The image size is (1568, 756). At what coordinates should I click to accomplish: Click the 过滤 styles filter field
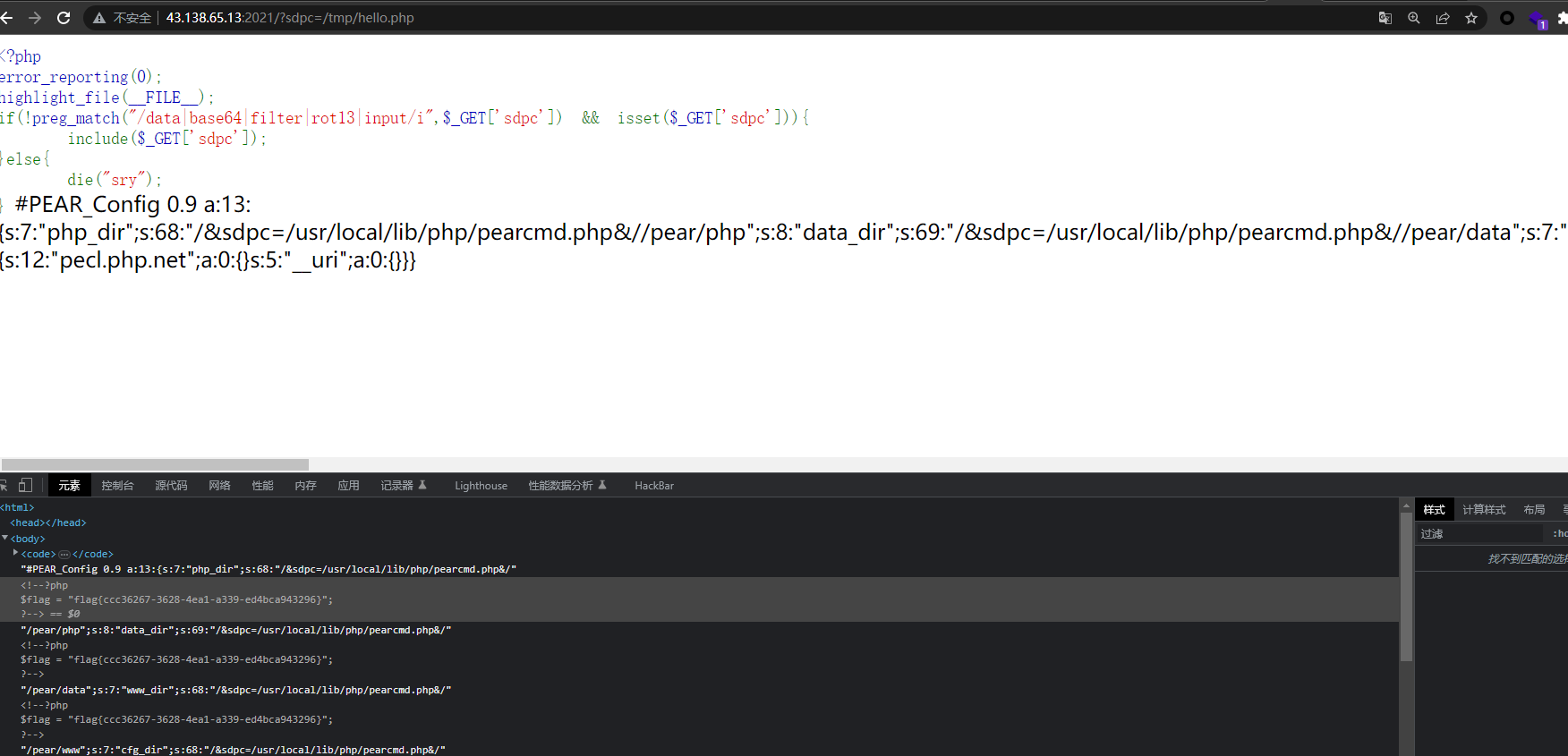[1481, 533]
